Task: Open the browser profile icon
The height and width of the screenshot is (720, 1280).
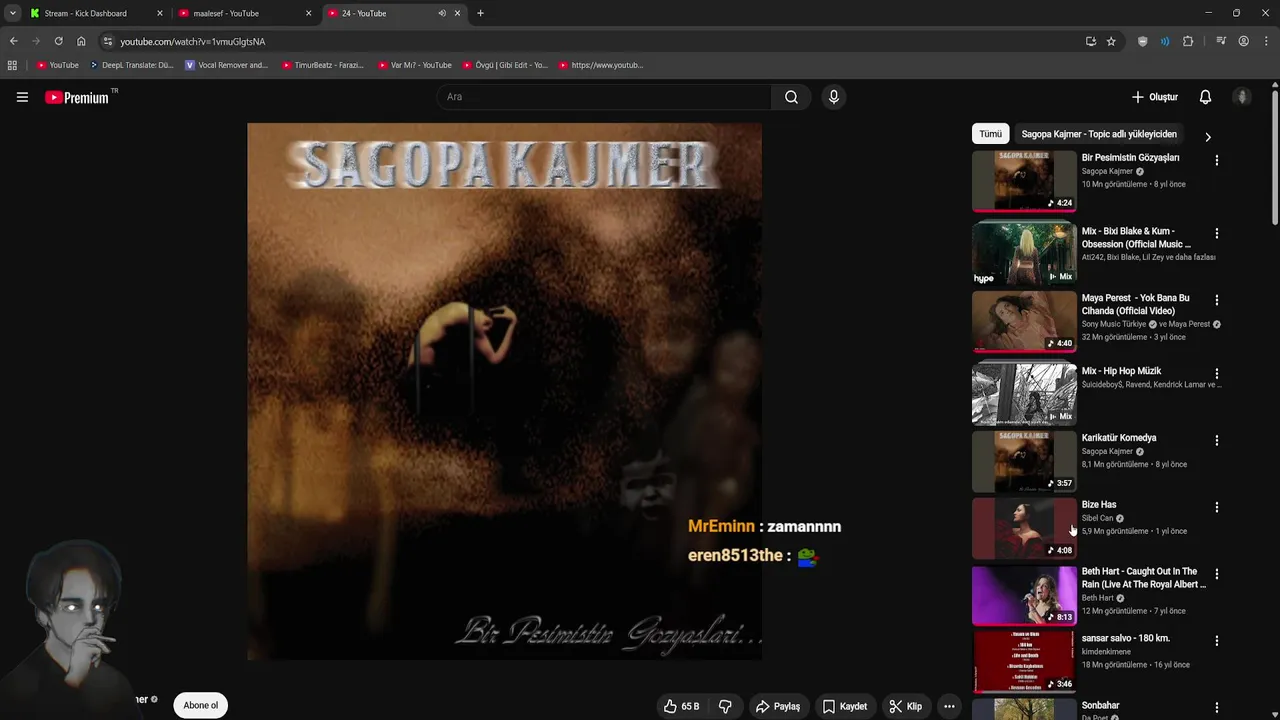Action: tap(1243, 41)
